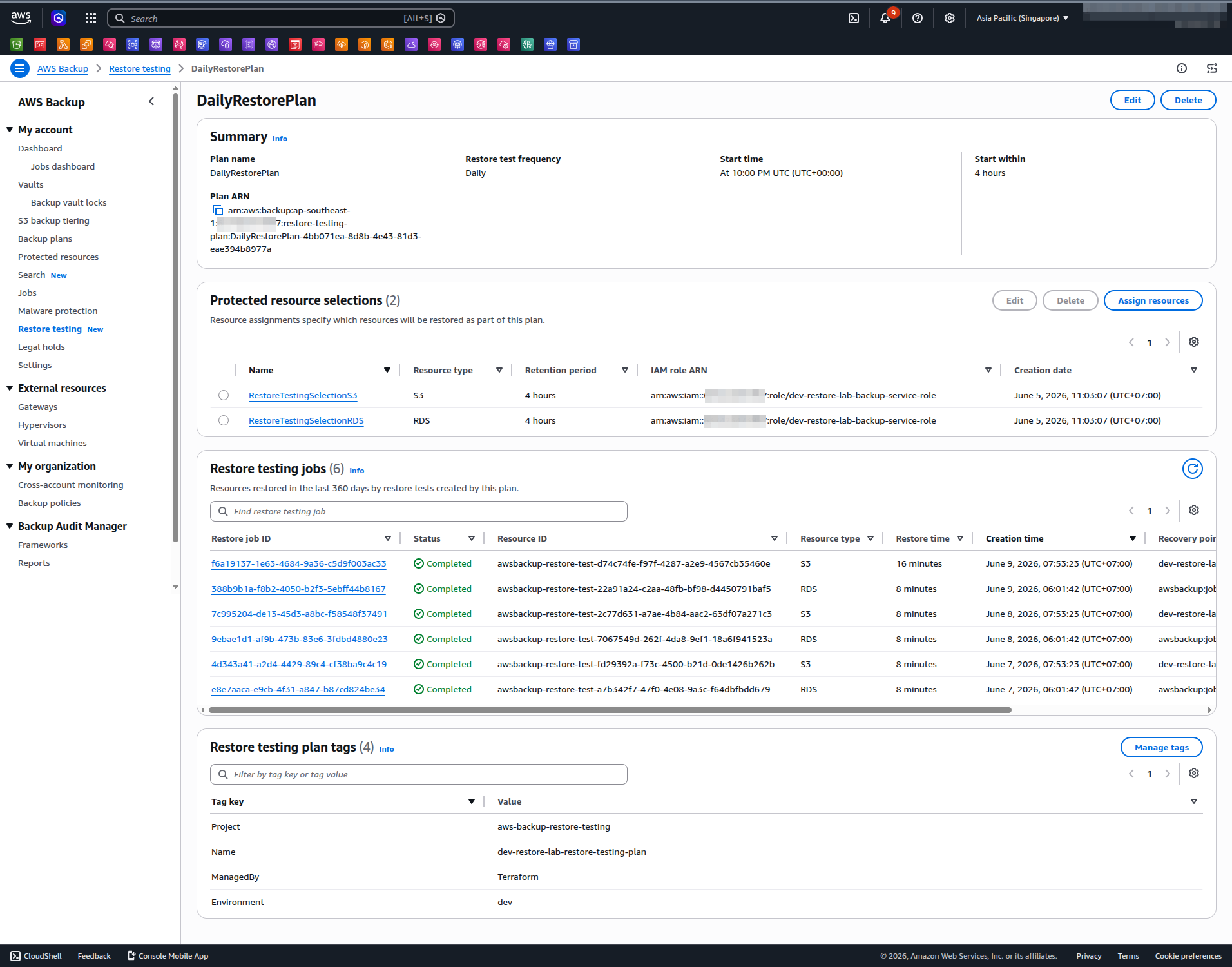Sort jobs by Status column arrow
Screen dimensions: 1232x967
click(x=472, y=538)
